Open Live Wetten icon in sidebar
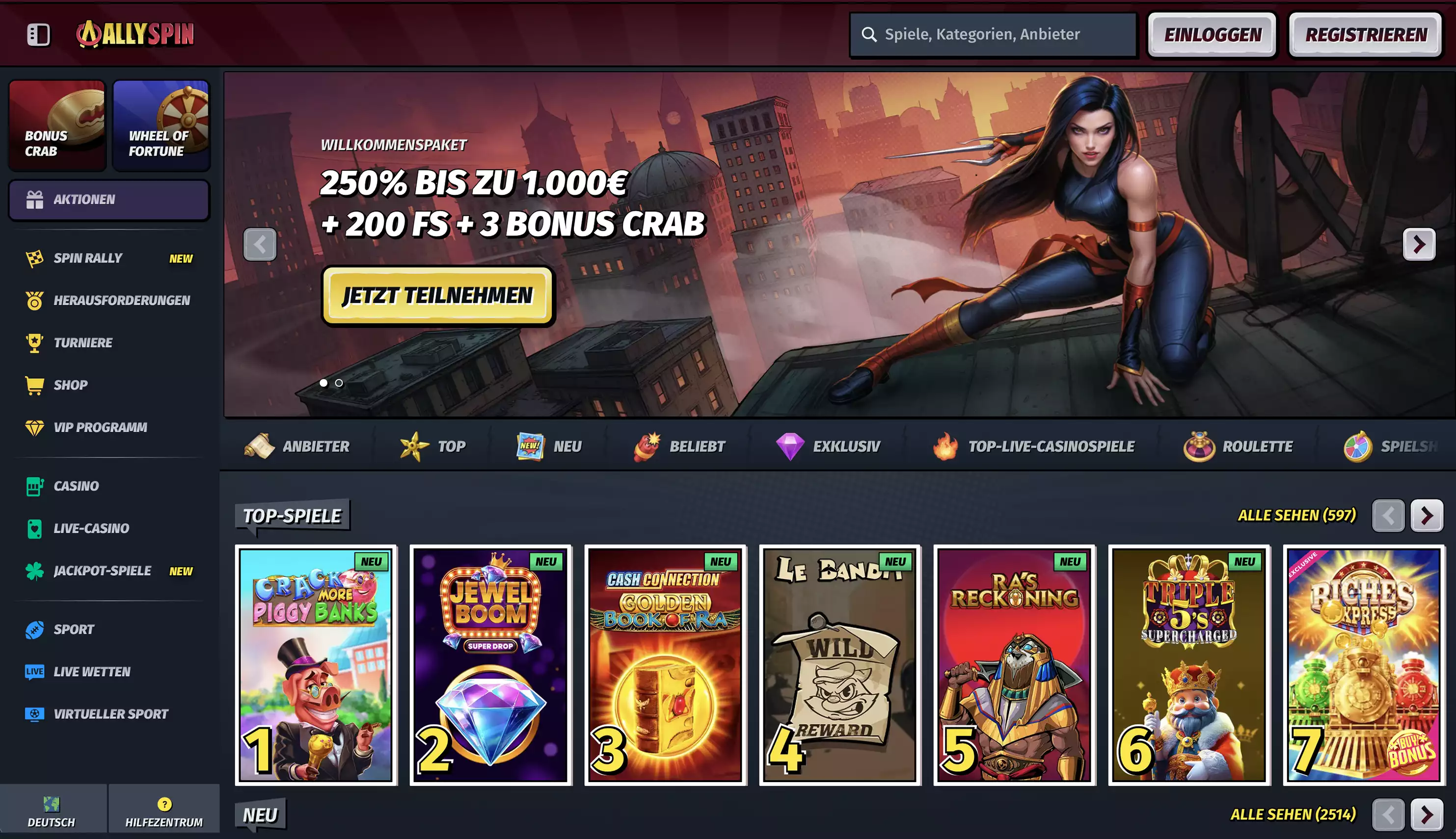The width and height of the screenshot is (1456, 839). click(34, 672)
